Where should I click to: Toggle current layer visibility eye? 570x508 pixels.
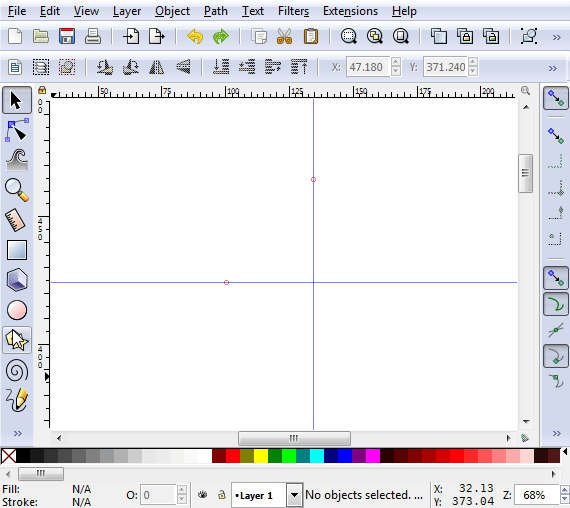coord(202,495)
